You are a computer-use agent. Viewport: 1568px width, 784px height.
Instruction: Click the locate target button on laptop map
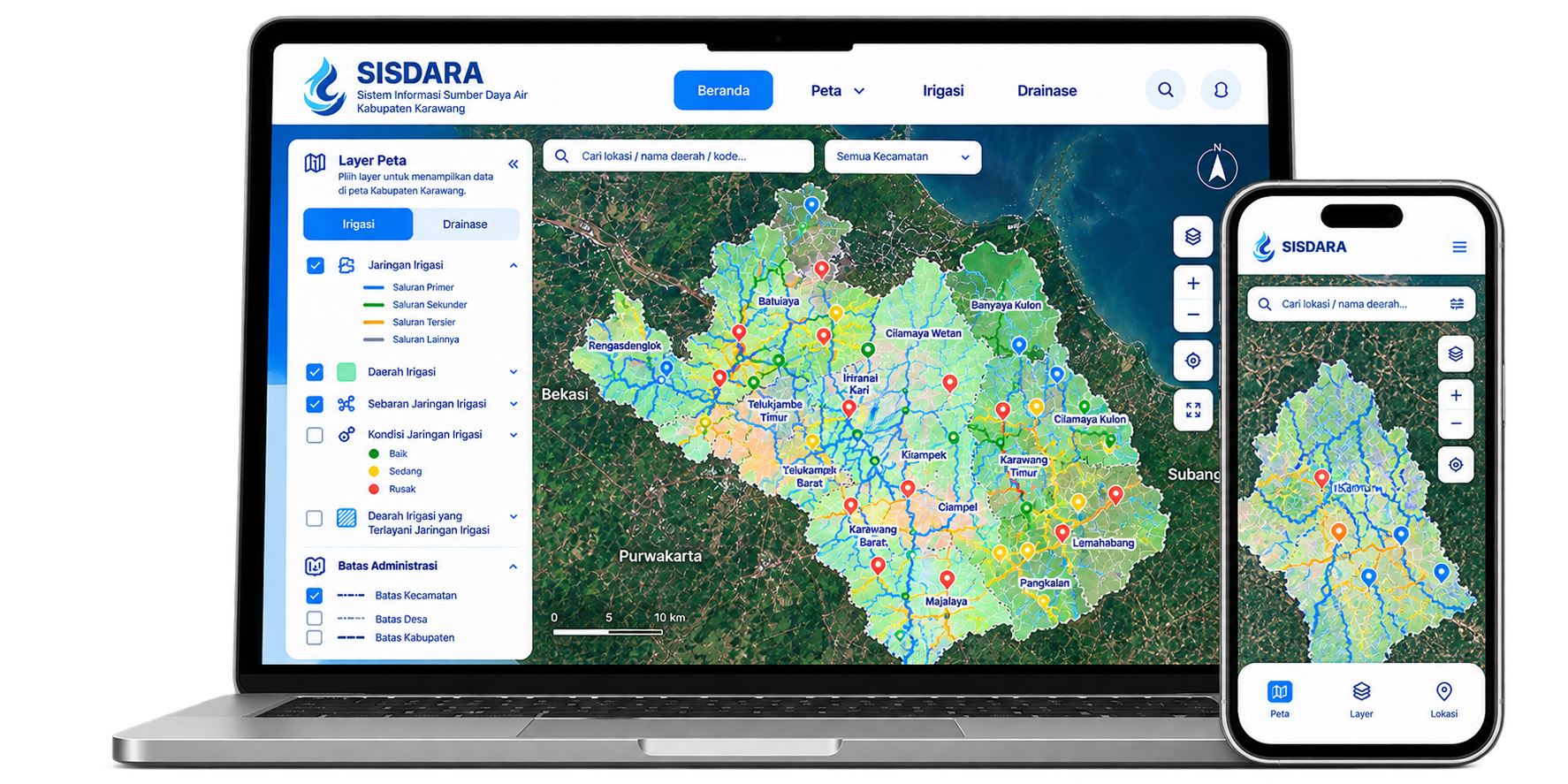[1193, 361]
